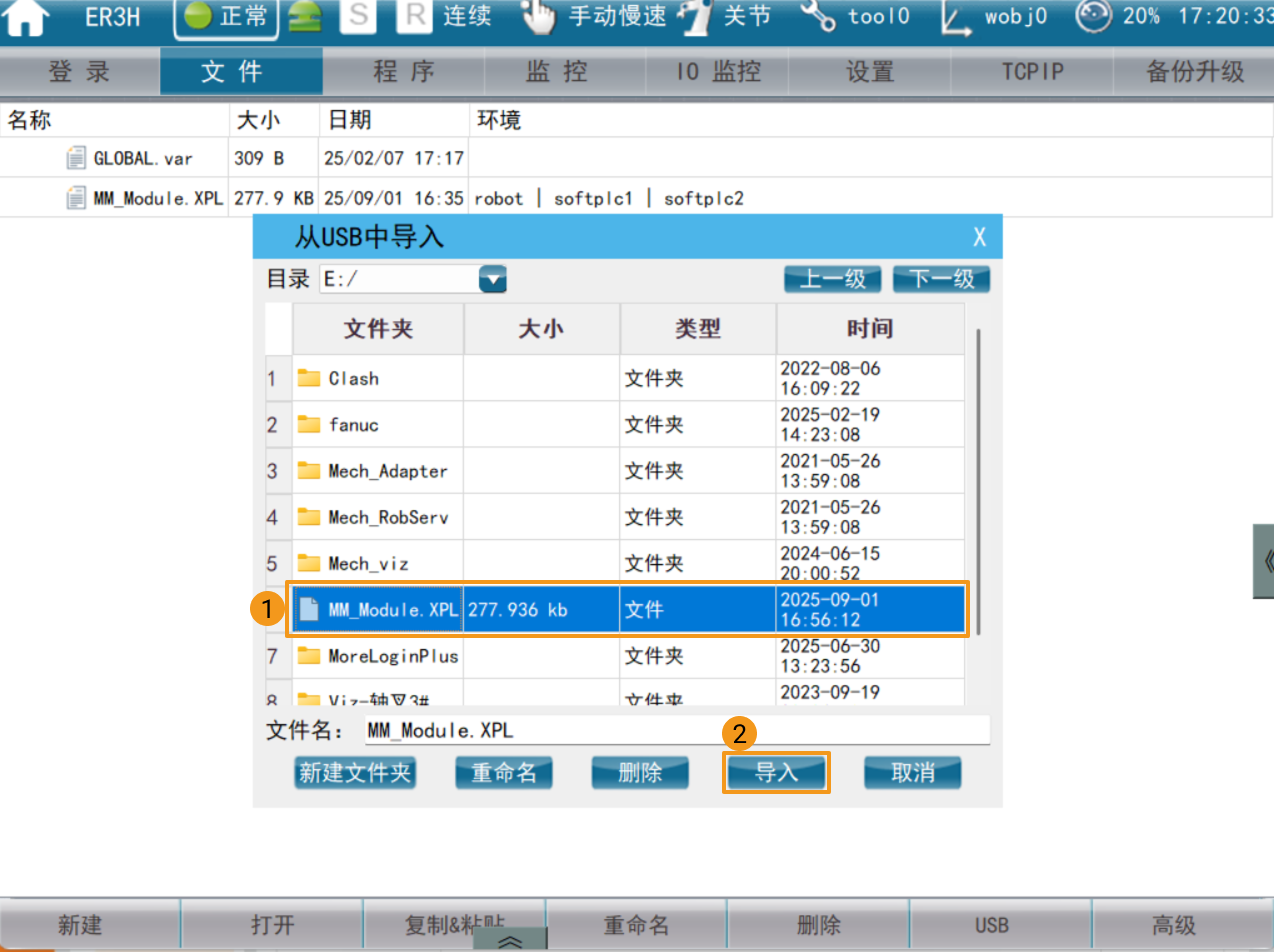Image resolution: width=1274 pixels, height=952 pixels.
Task: Select GLOBAL.var file name in main list
Action: [x=143, y=158]
